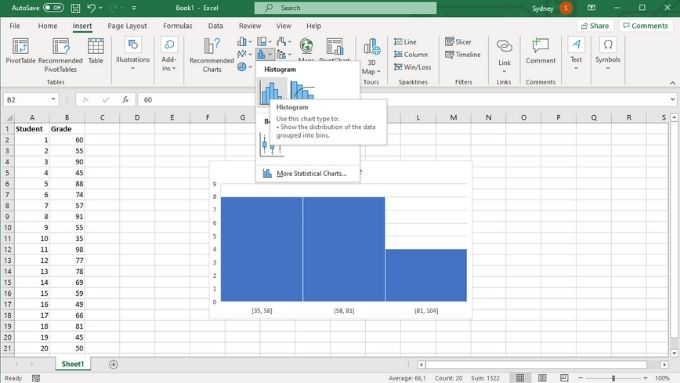This screenshot has width=680, height=383.
Task: Click the Undo arrow
Action: pyautogui.click(x=91, y=8)
